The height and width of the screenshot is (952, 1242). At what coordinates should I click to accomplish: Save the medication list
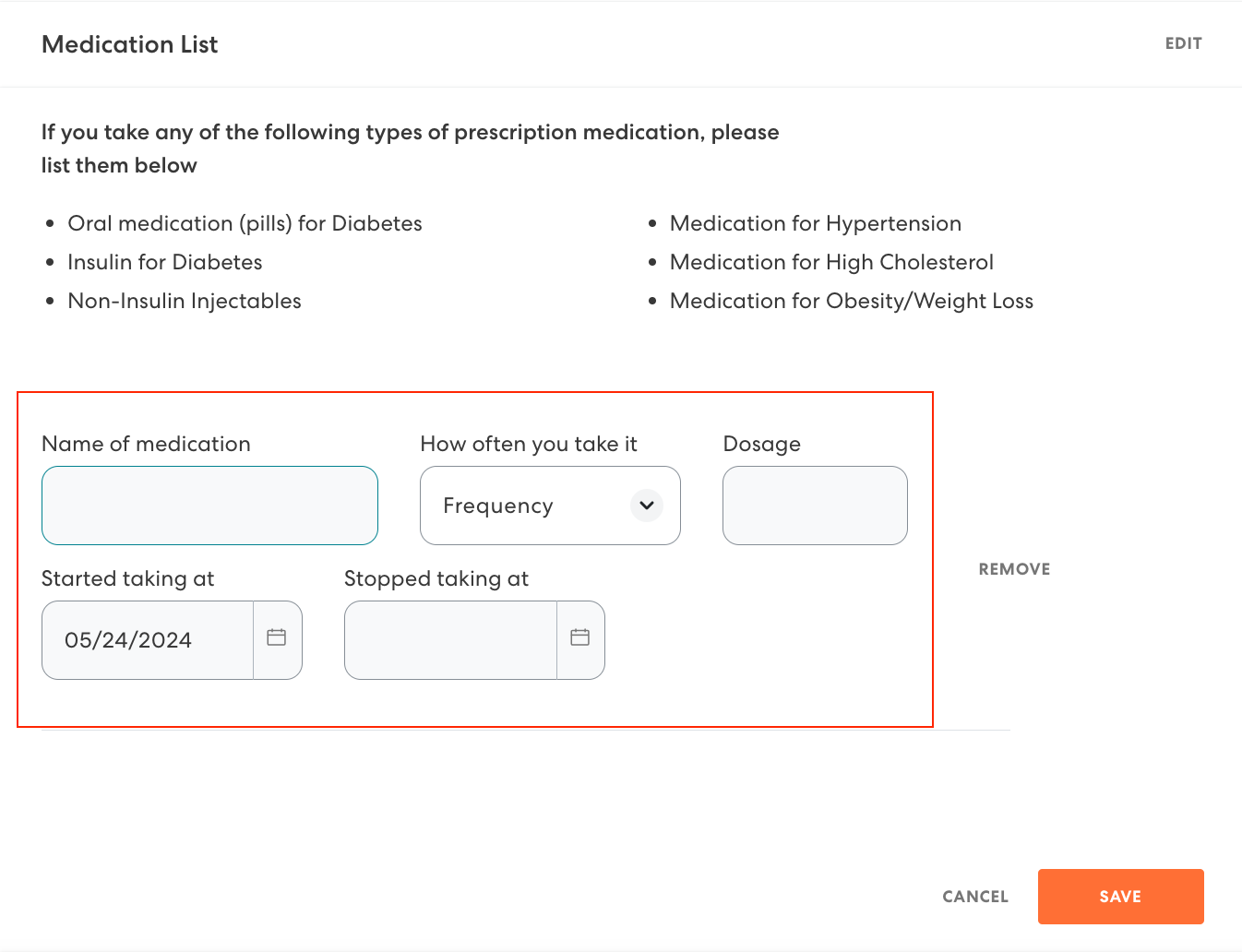coord(1120,897)
